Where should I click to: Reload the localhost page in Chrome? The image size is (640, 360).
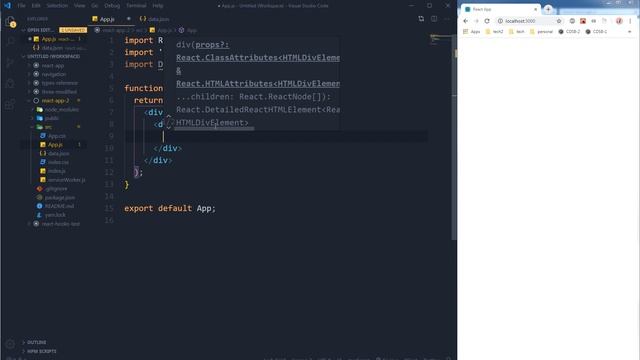487,21
